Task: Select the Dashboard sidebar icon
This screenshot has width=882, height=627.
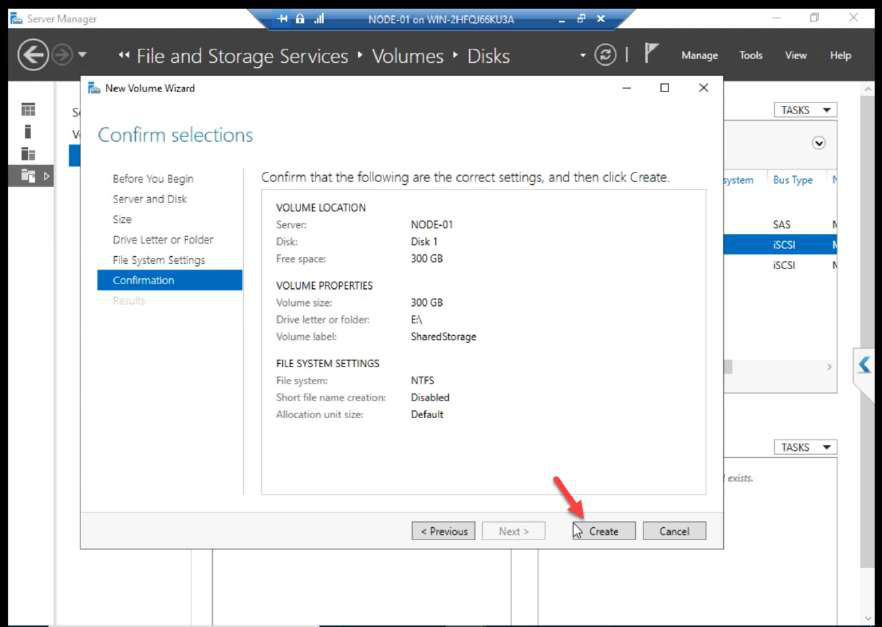Action: [28, 109]
